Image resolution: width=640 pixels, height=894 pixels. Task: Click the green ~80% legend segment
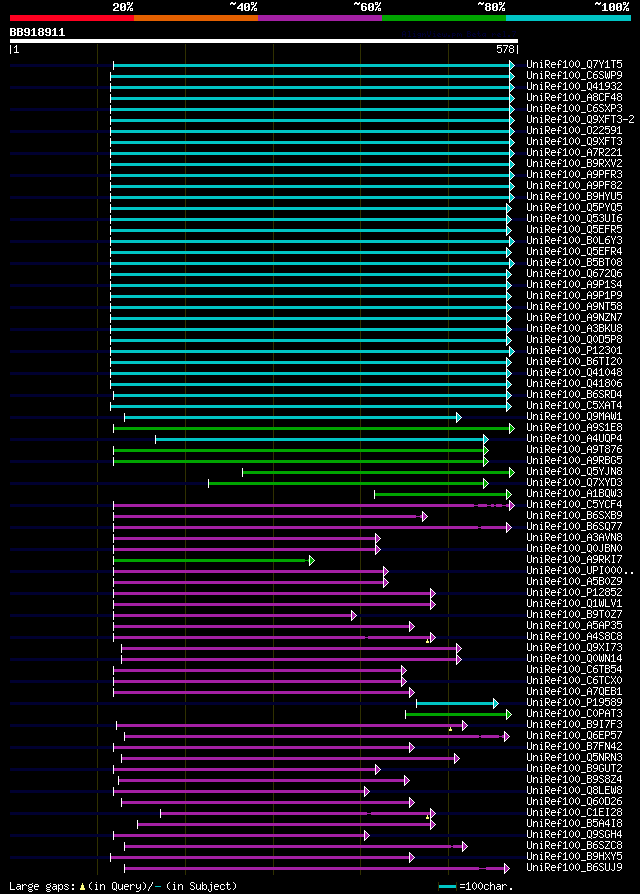coord(444,18)
